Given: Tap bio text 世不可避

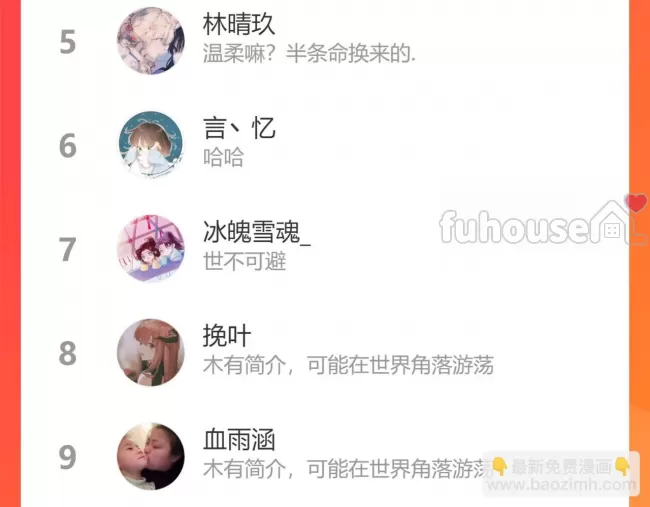Looking at the screenshot, I should click(x=245, y=262).
